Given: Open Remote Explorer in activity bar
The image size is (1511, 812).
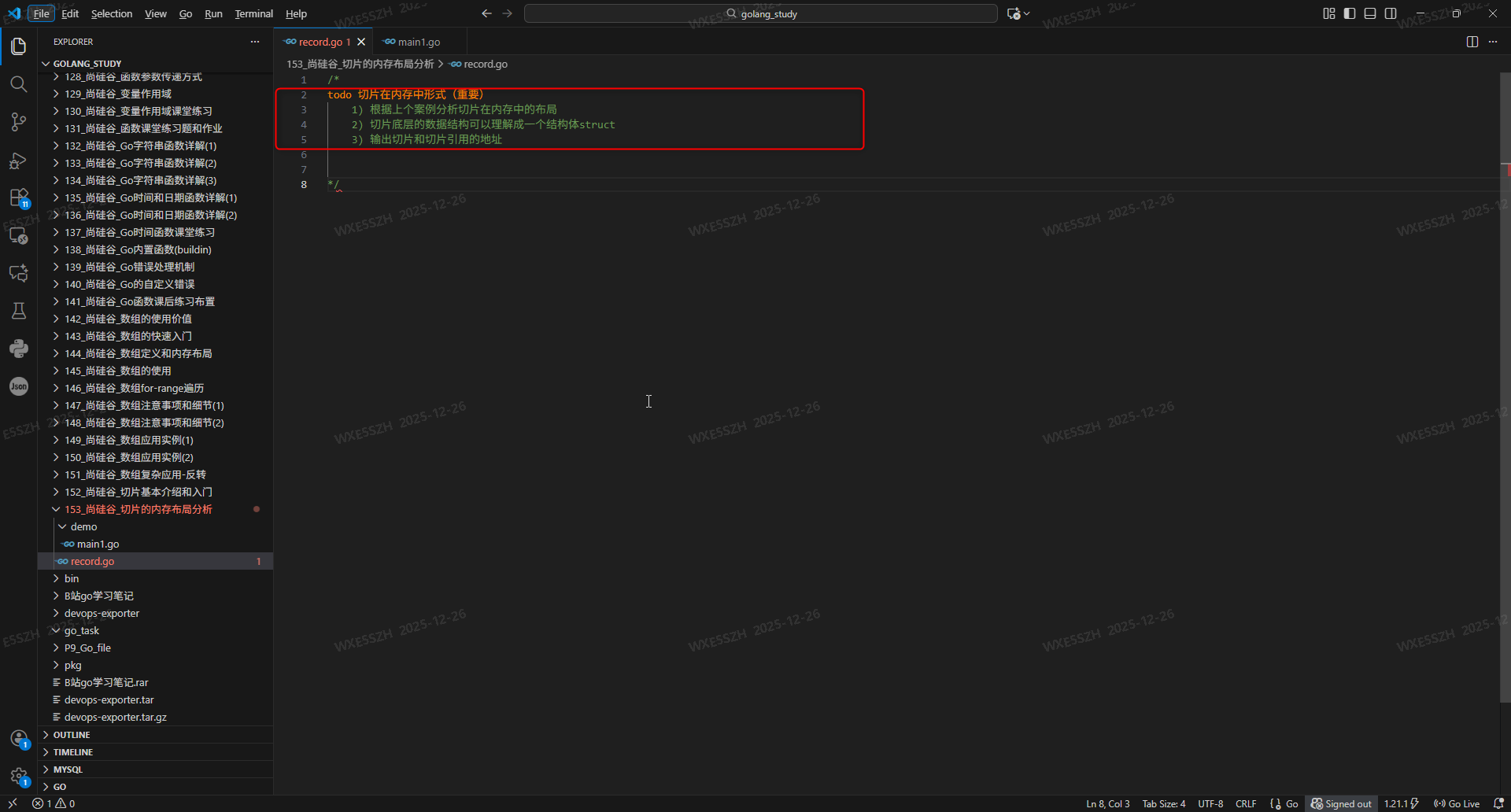Looking at the screenshot, I should coord(19,235).
